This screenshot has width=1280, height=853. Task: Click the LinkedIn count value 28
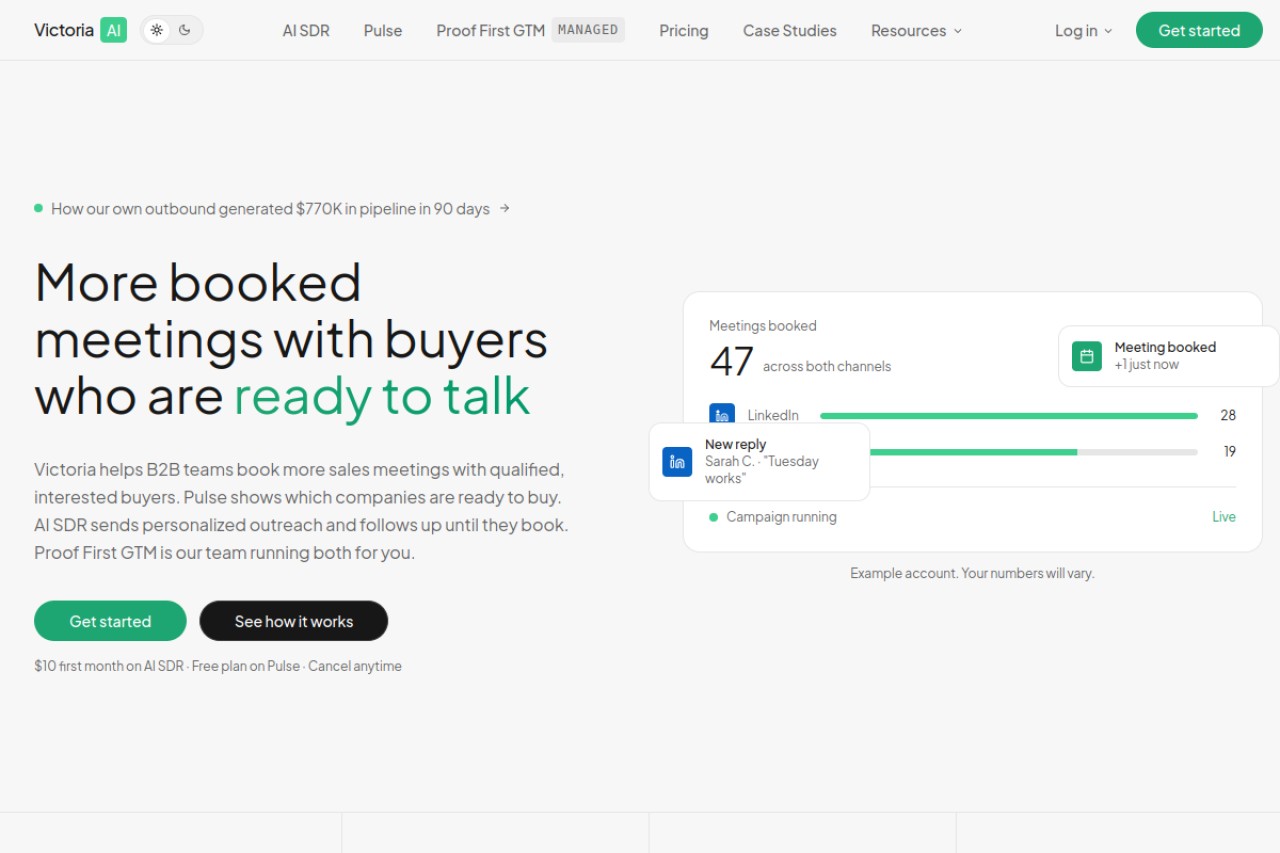click(1228, 415)
